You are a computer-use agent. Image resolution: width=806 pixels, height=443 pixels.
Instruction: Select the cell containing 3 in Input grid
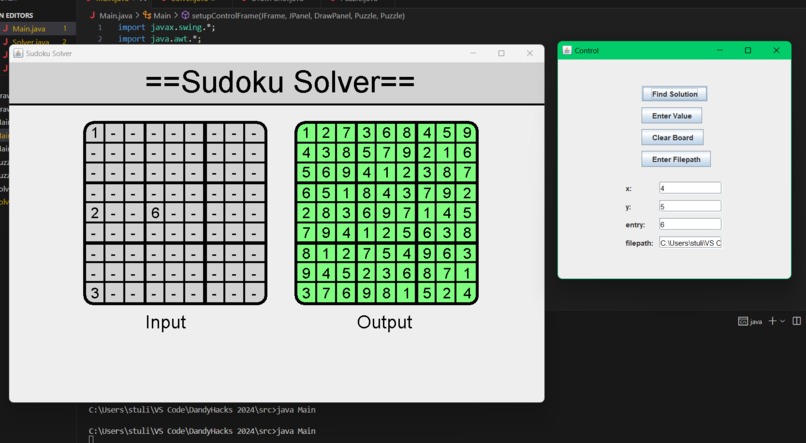pyautogui.click(x=94, y=293)
